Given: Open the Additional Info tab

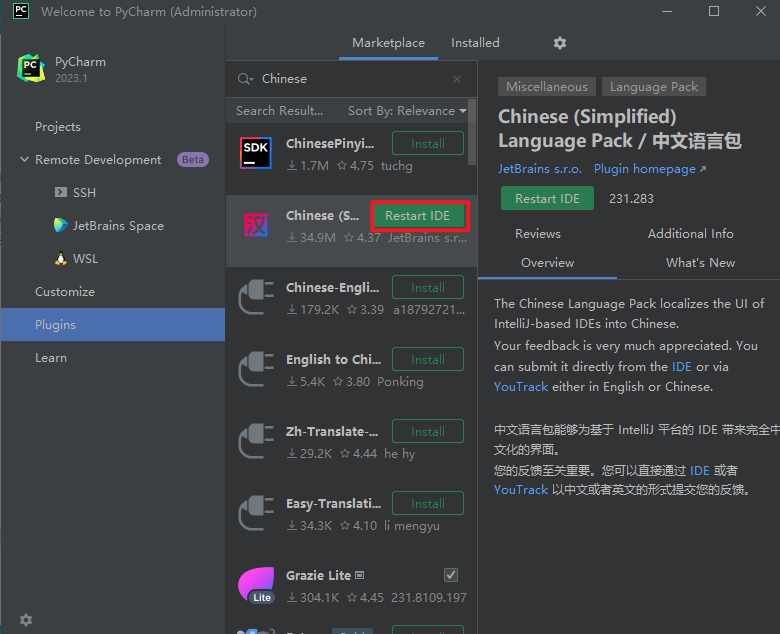Looking at the screenshot, I should (x=690, y=234).
